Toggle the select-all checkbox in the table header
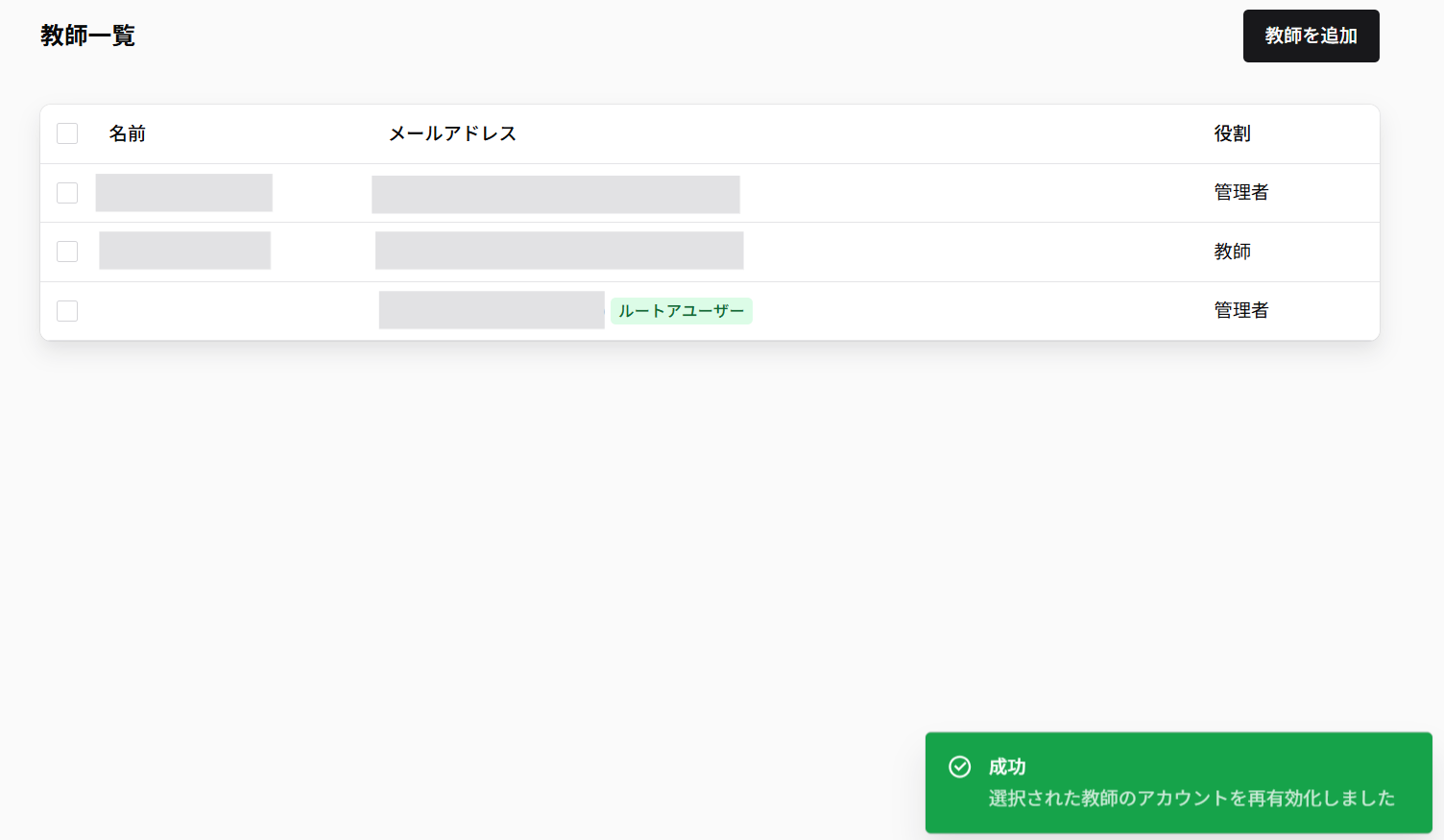The height and width of the screenshot is (840, 1444). pos(66,132)
